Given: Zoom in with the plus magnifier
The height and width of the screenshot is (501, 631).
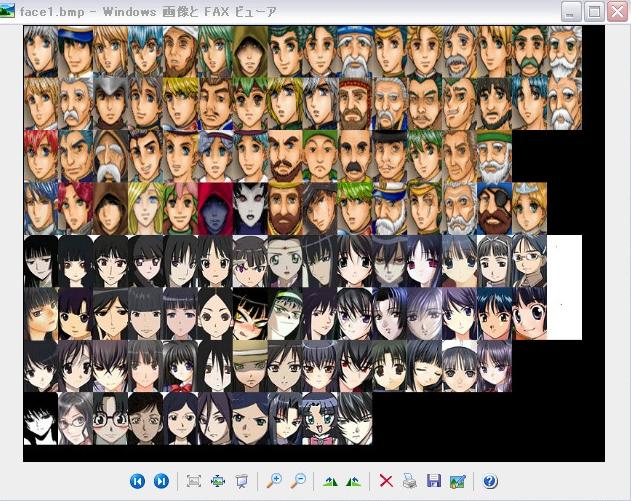Looking at the screenshot, I should pos(274,480).
